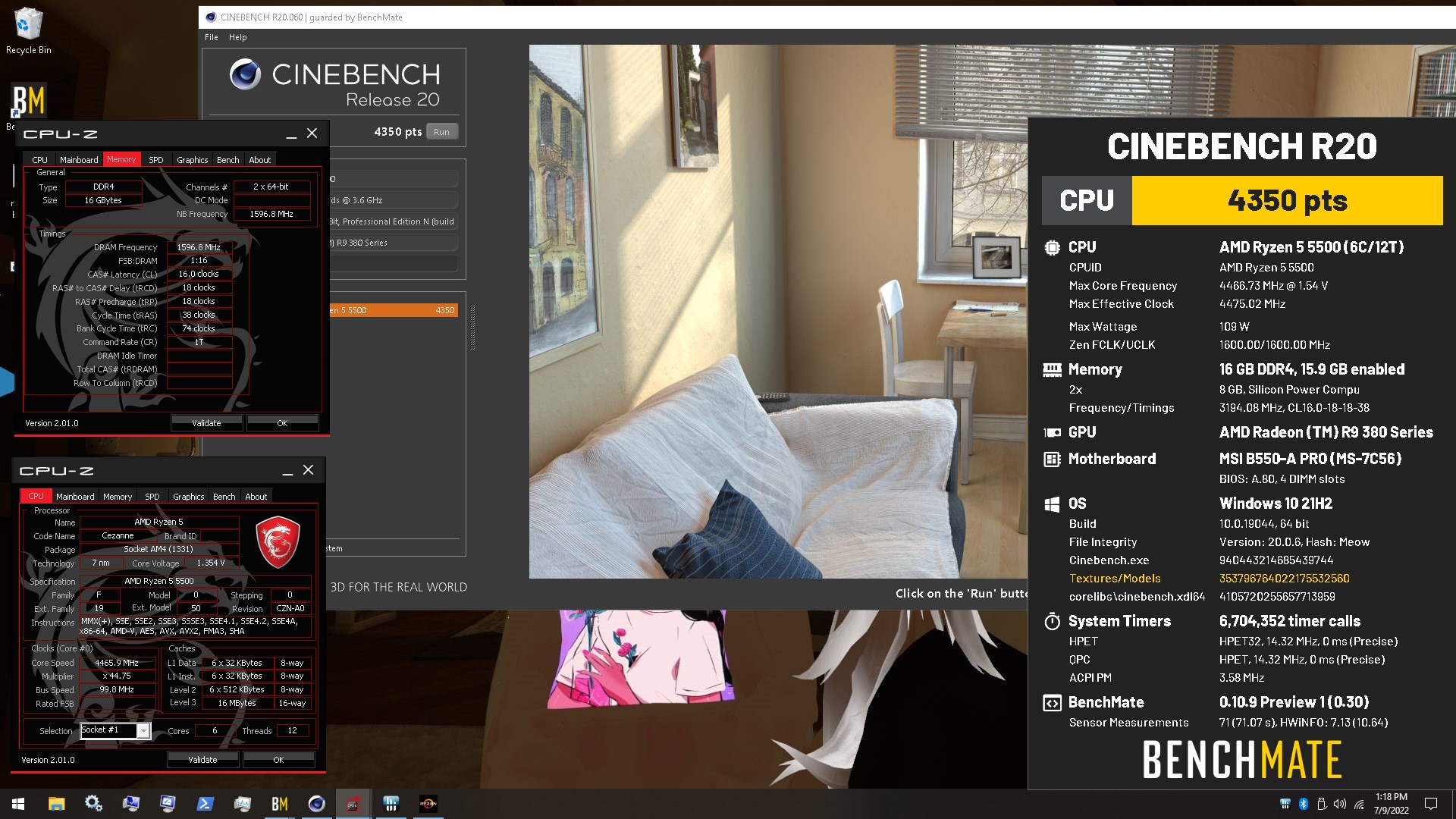The height and width of the screenshot is (819, 1456).
Task: Open the Windows Start menu
Action: (18, 804)
